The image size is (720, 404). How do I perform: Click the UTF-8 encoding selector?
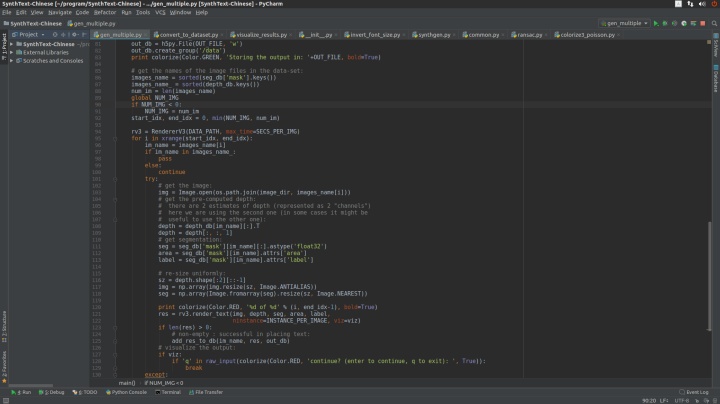tap(681, 400)
